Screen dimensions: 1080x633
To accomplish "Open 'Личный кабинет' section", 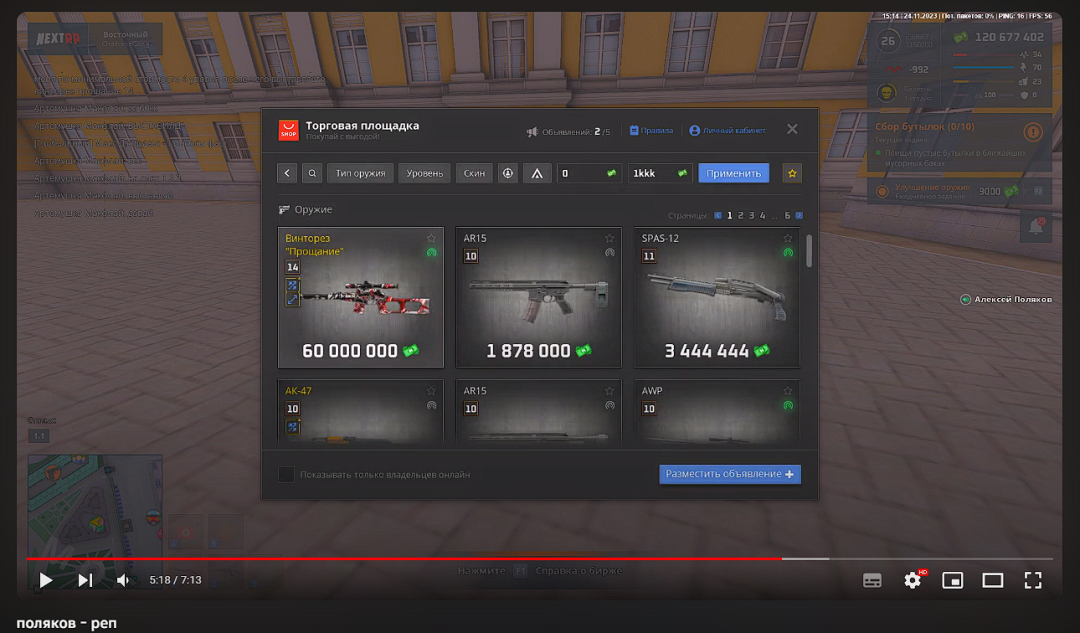I will click(727, 130).
